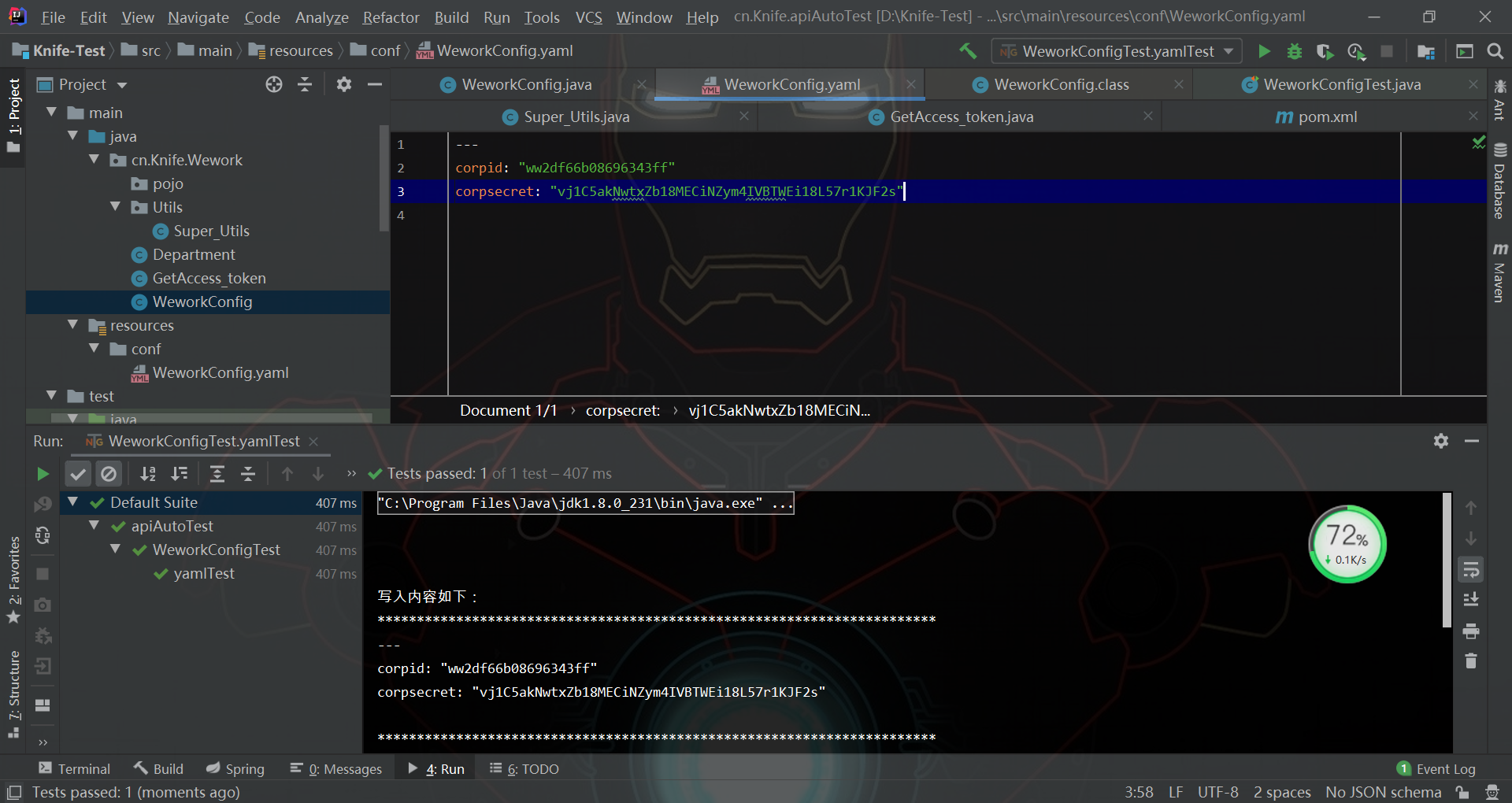Toggle soft-wrap in console output
The image size is (1512, 803).
(1470, 569)
